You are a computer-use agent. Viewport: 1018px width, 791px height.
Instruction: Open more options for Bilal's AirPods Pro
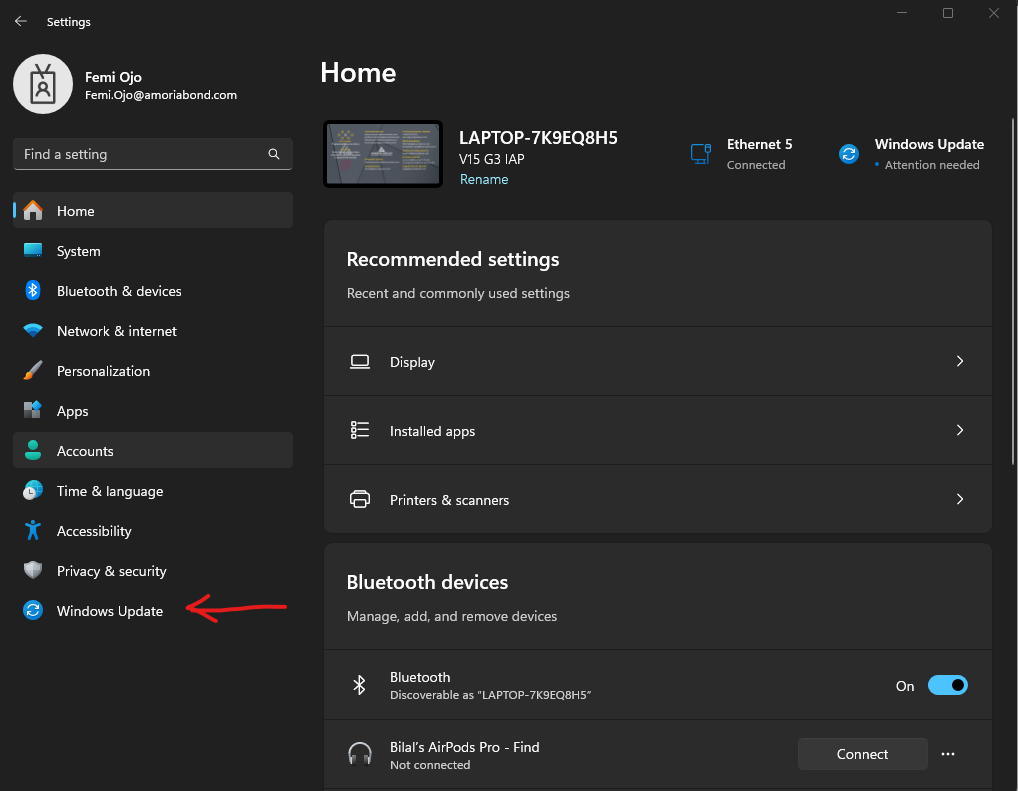tap(948, 754)
